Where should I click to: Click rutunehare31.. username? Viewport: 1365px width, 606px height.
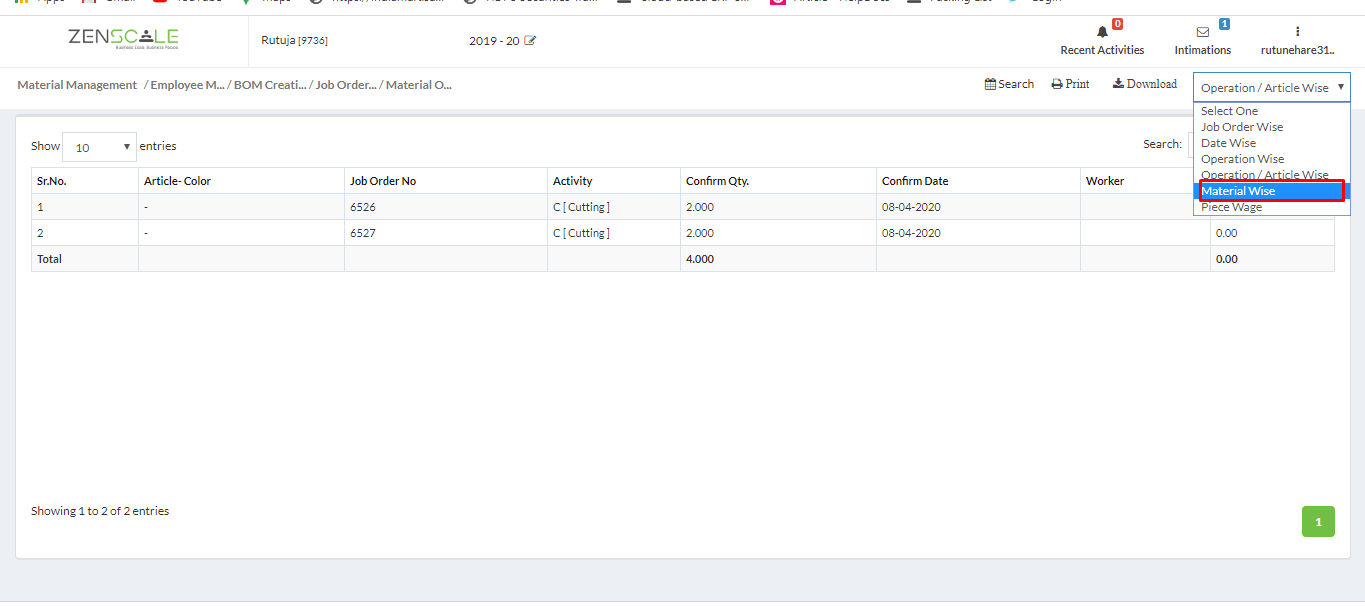coord(1298,50)
